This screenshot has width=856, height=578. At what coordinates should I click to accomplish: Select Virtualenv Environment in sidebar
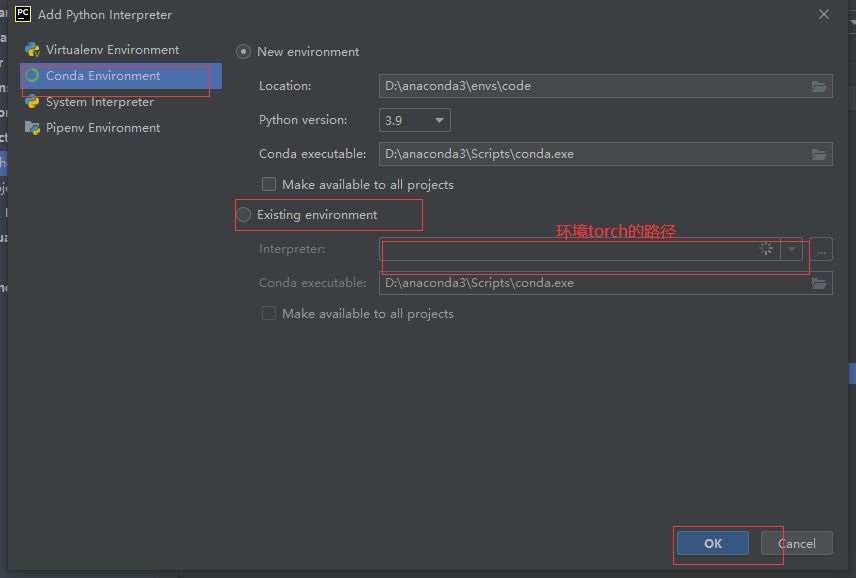point(121,50)
